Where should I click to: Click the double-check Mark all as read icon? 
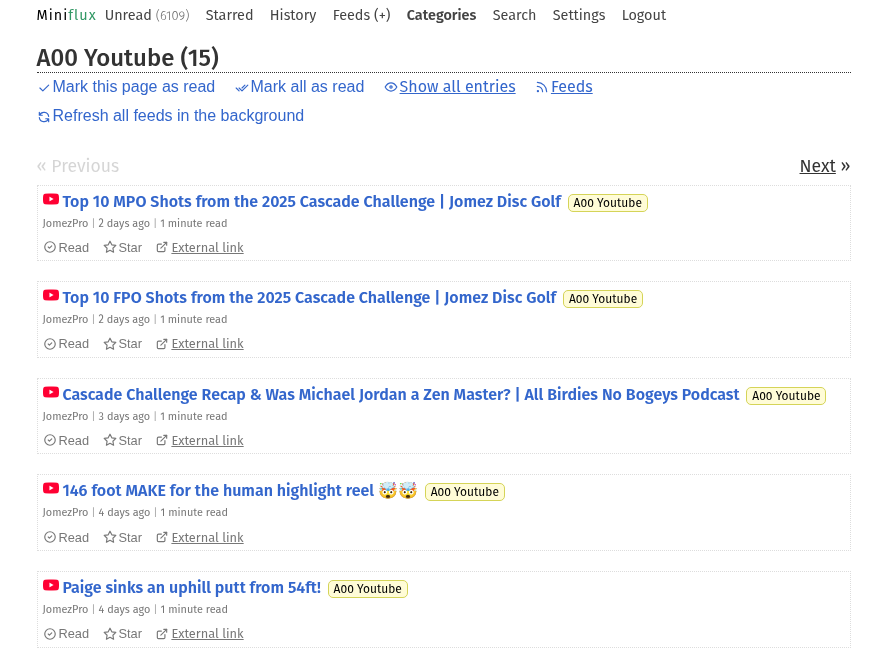241,88
